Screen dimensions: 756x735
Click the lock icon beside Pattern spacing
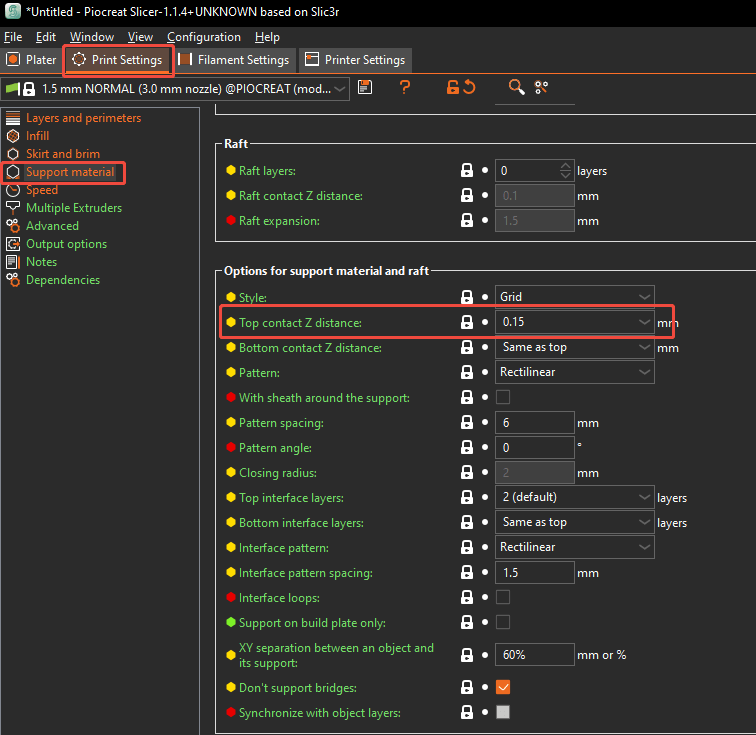coord(467,423)
